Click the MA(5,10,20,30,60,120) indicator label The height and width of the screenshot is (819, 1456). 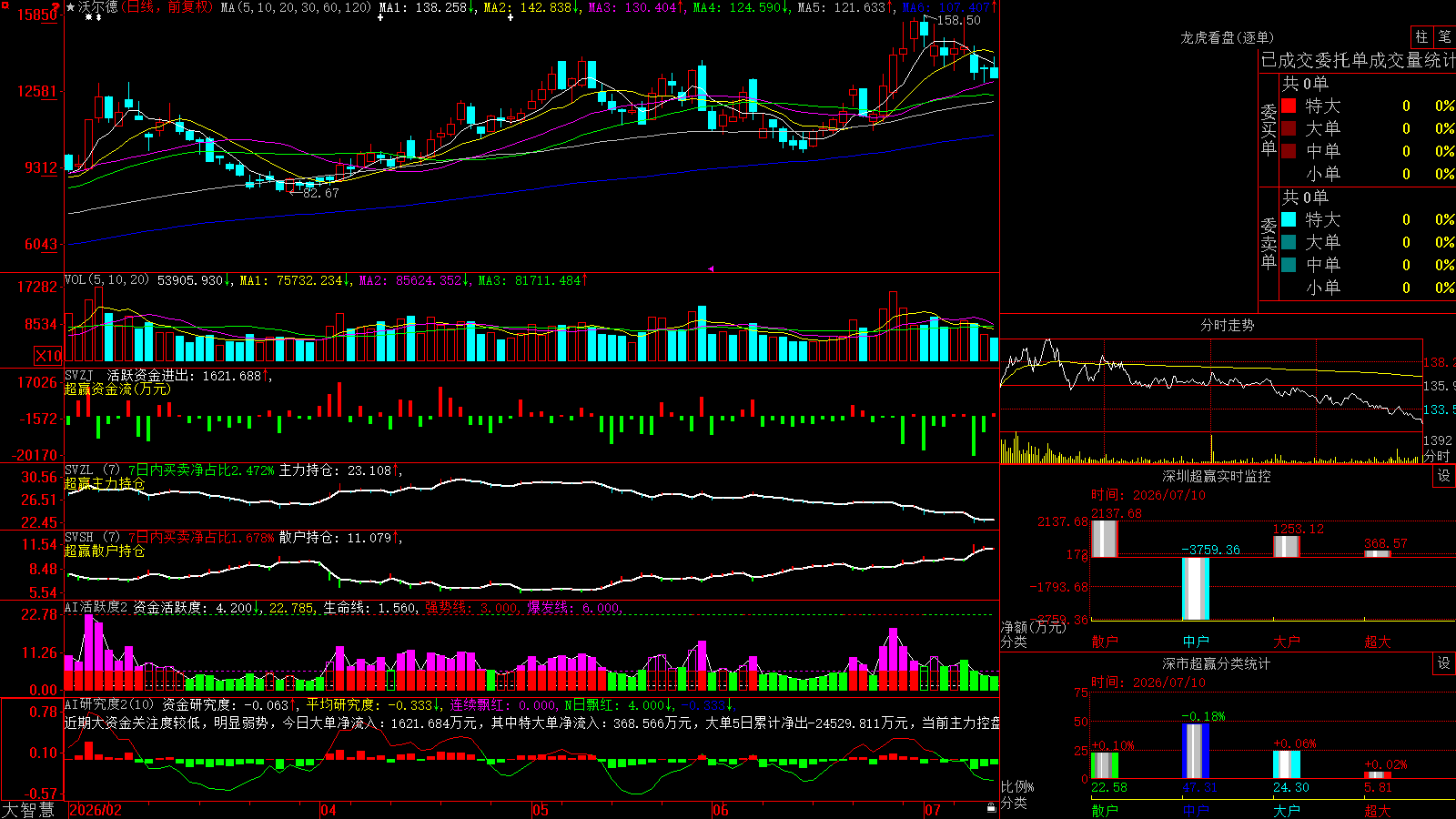pos(297,7)
